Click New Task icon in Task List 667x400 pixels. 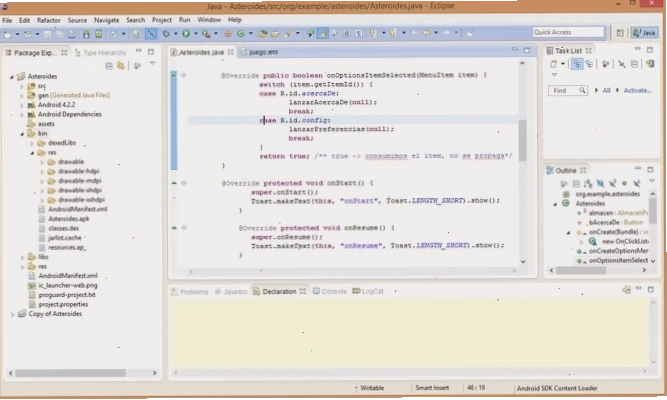553,64
